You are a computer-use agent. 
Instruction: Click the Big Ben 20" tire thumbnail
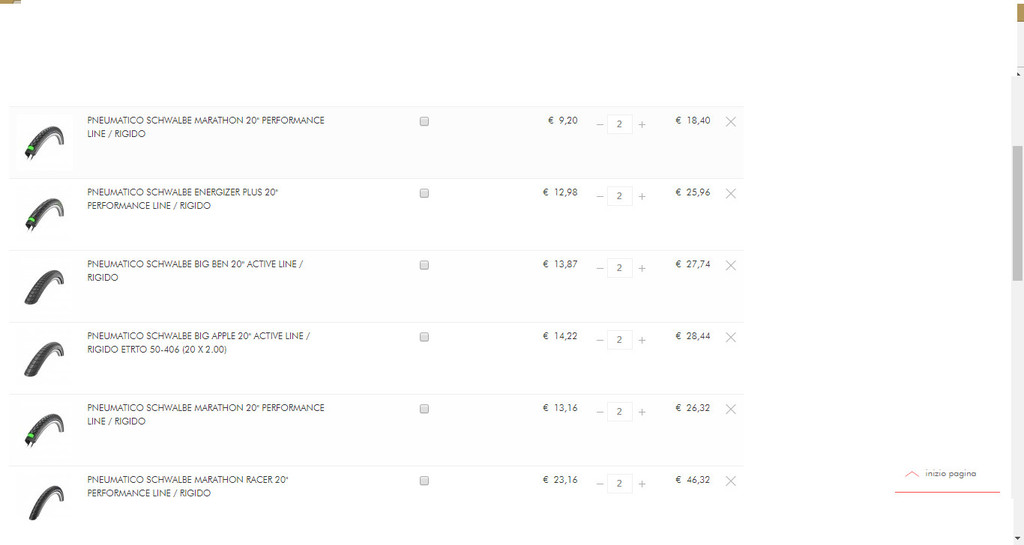44,287
